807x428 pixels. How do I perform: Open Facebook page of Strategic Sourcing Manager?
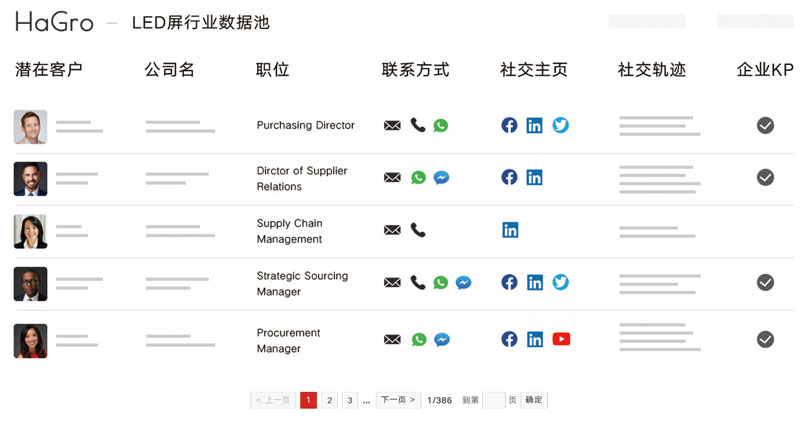click(509, 283)
